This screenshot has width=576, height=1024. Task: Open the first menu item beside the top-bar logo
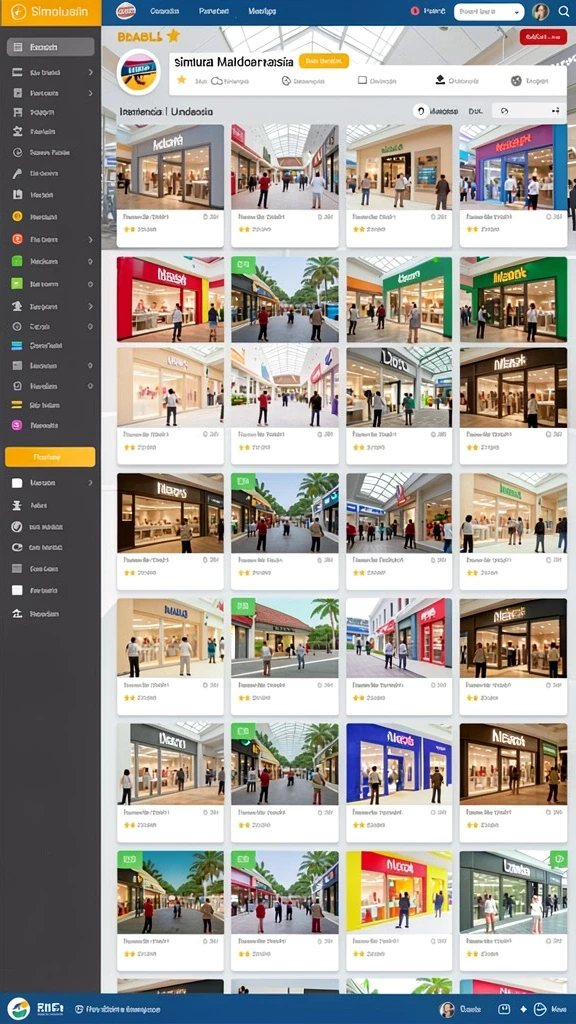(x=165, y=11)
